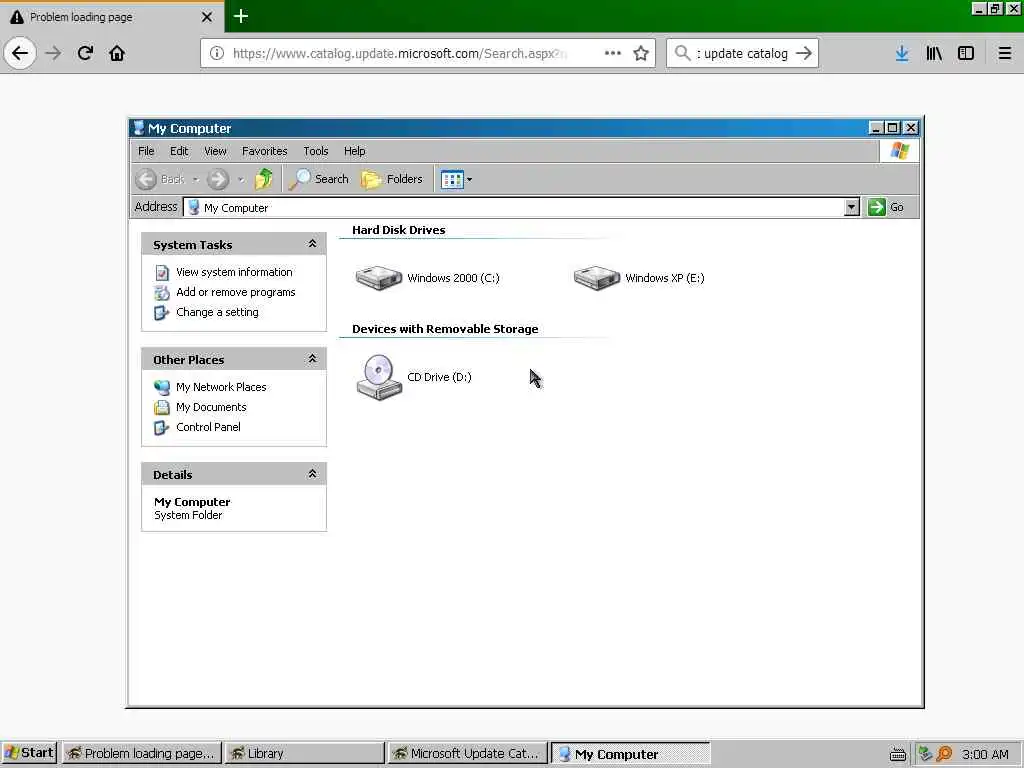Expand the Address bar dropdown

coord(851,207)
